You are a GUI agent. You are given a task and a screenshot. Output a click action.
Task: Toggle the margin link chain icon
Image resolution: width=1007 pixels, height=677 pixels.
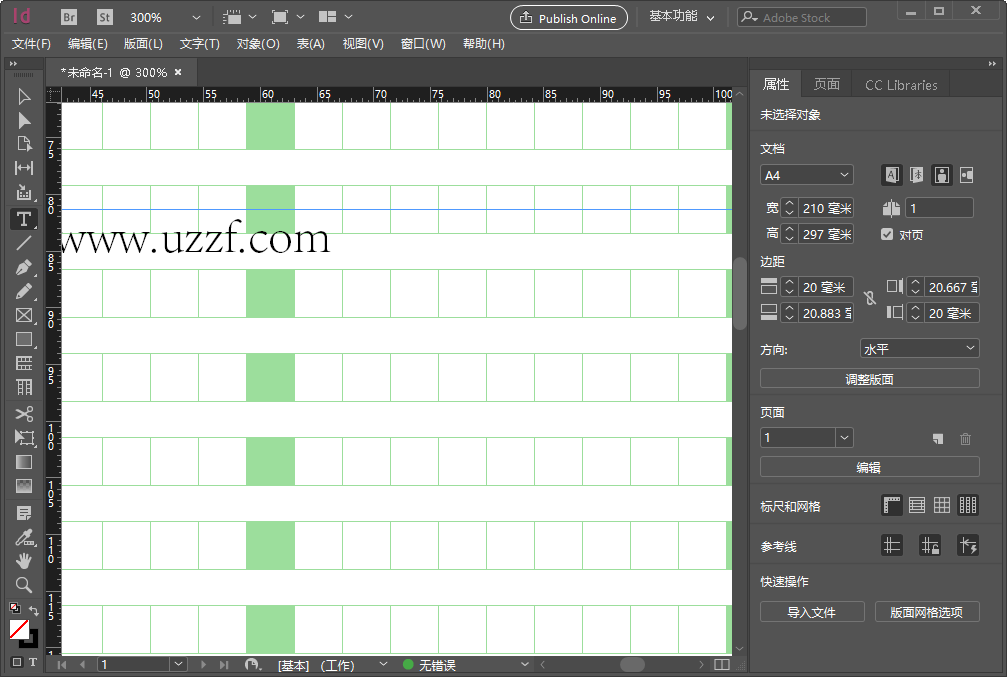pos(870,299)
